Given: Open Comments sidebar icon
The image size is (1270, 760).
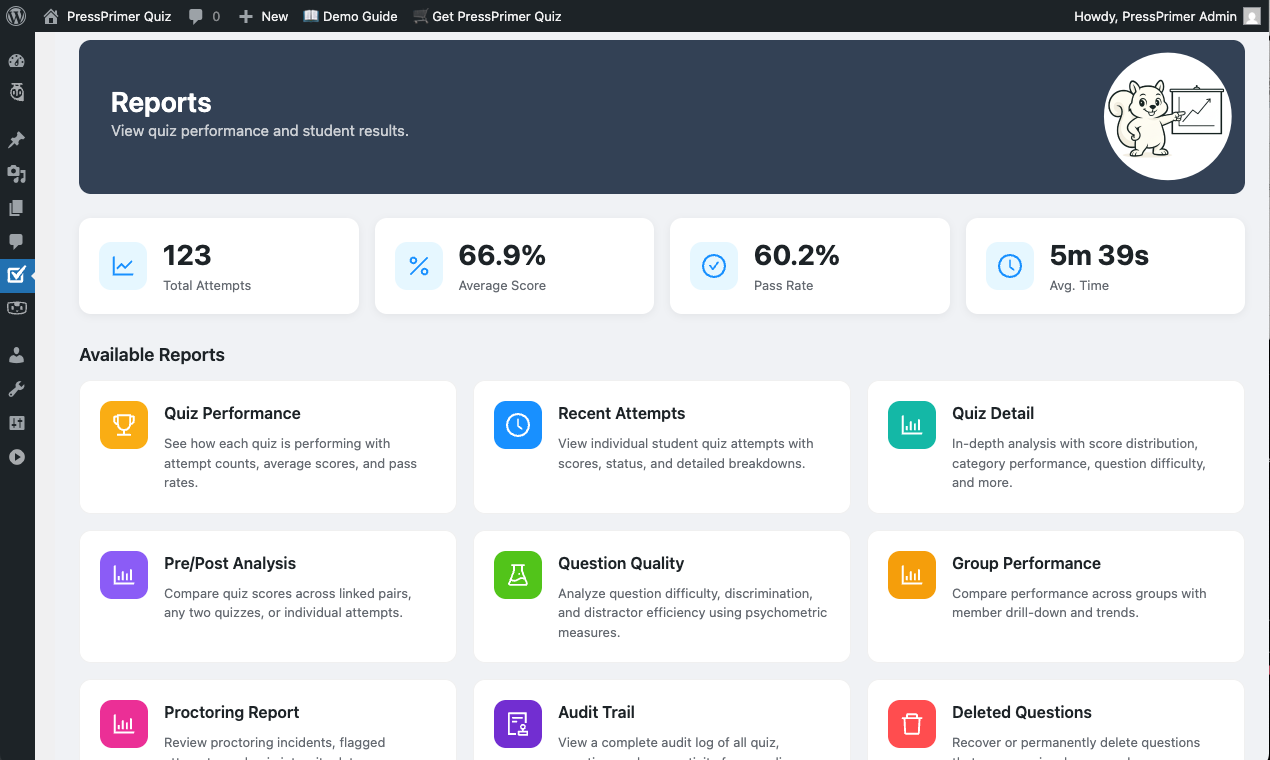Looking at the screenshot, I should [16, 241].
